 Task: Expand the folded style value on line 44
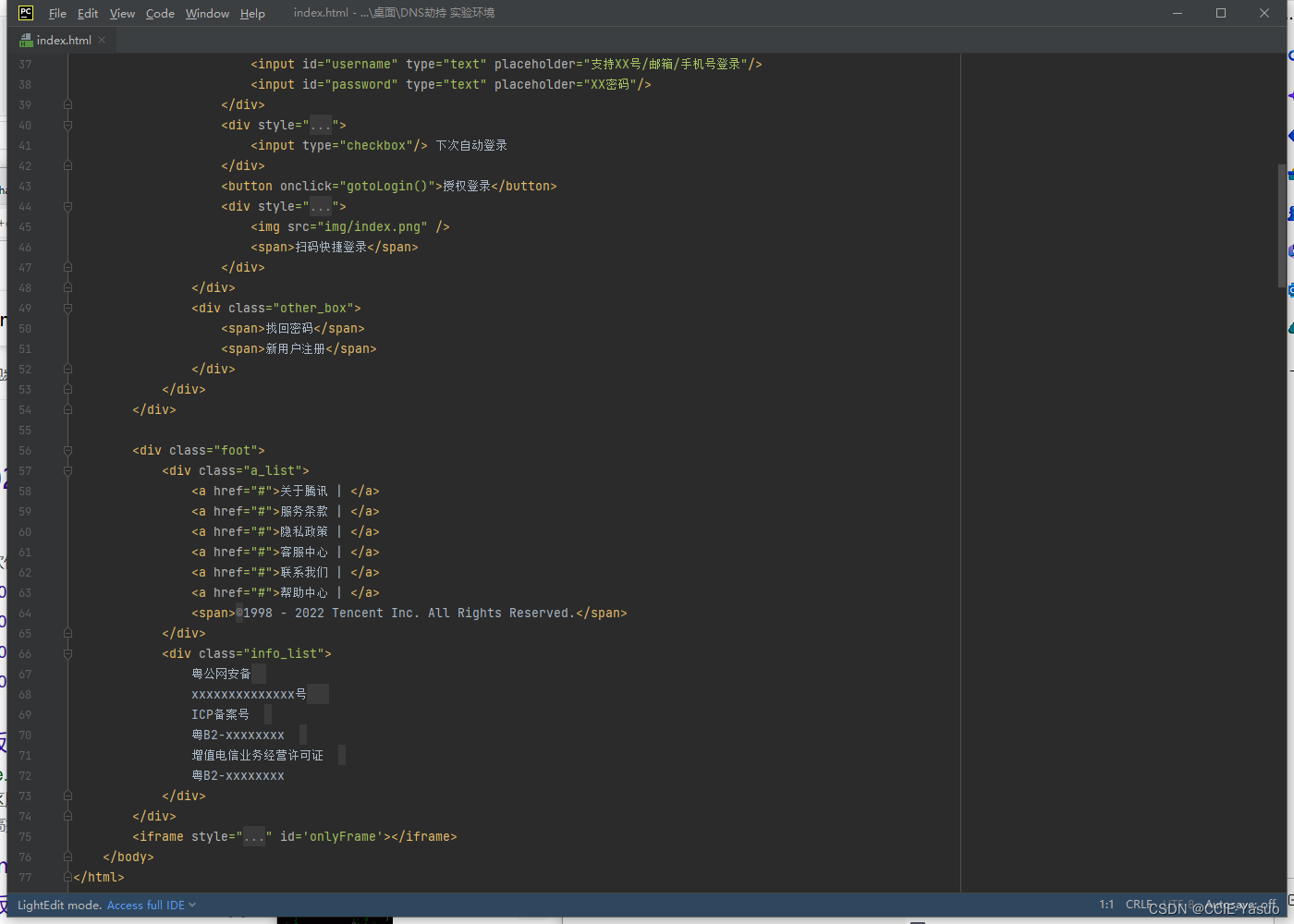[x=321, y=206]
